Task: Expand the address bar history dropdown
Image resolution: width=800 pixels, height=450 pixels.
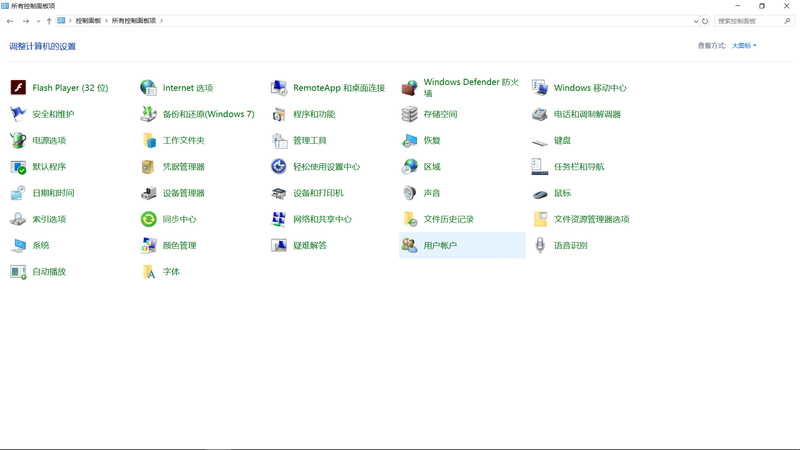Action: pos(696,21)
